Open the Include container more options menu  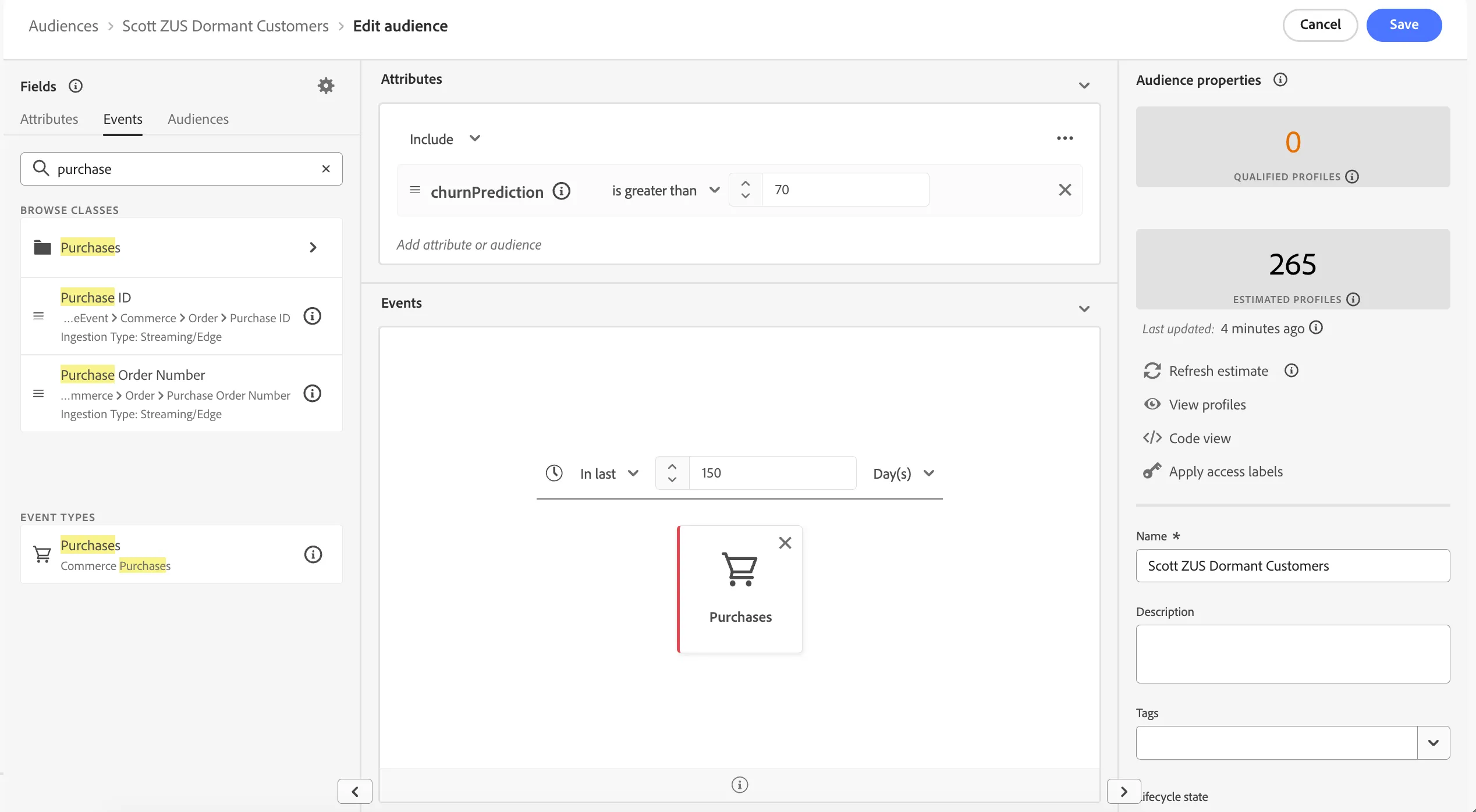tap(1065, 138)
